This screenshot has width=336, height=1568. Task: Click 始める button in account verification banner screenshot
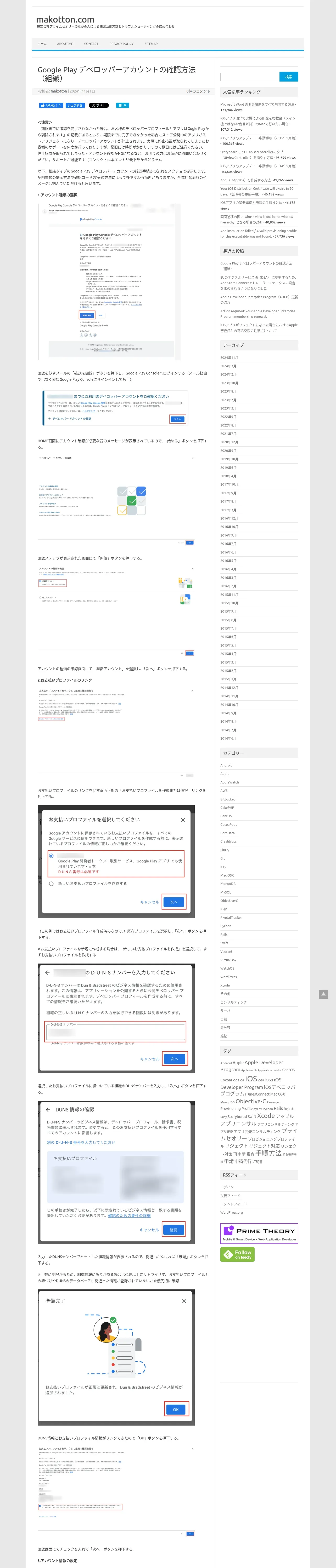point(177,419)
